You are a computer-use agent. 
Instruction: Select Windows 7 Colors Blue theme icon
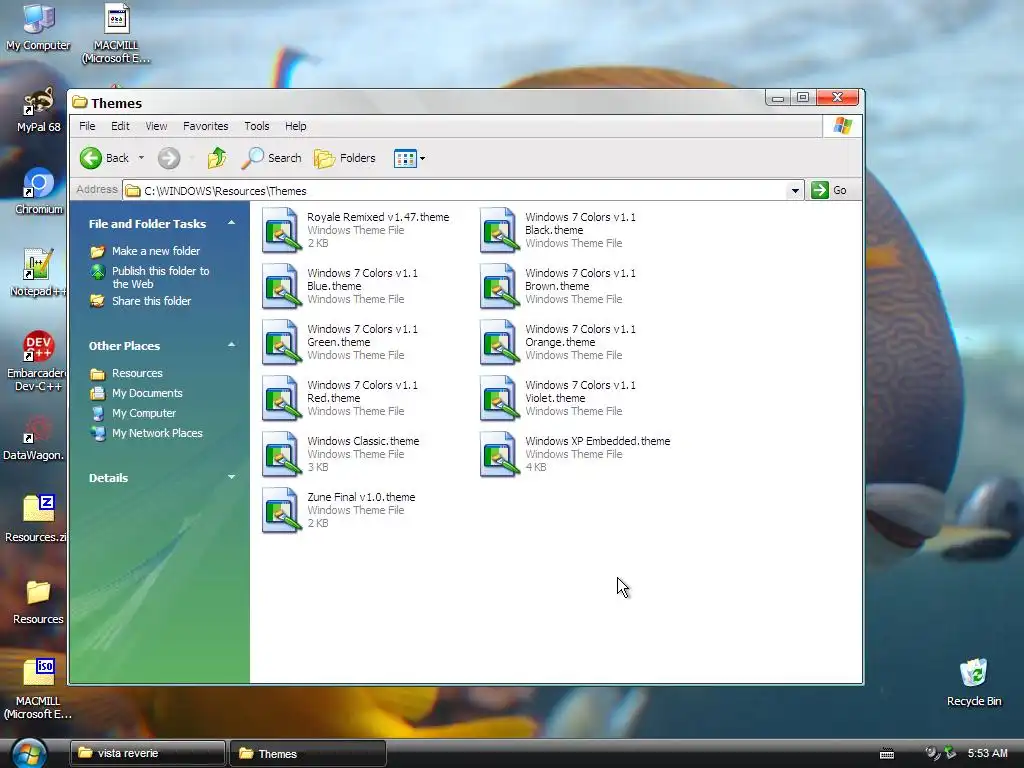(281, 286)
